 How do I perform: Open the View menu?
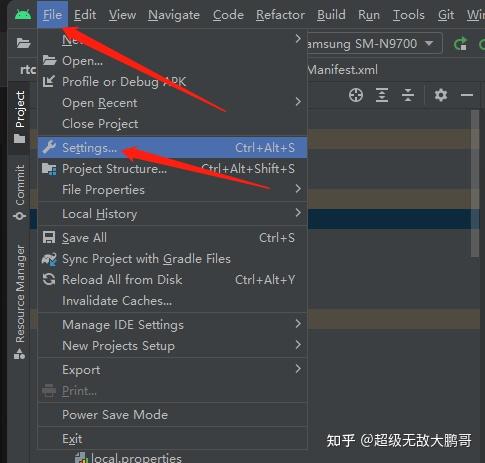click(x=122, y=15)
